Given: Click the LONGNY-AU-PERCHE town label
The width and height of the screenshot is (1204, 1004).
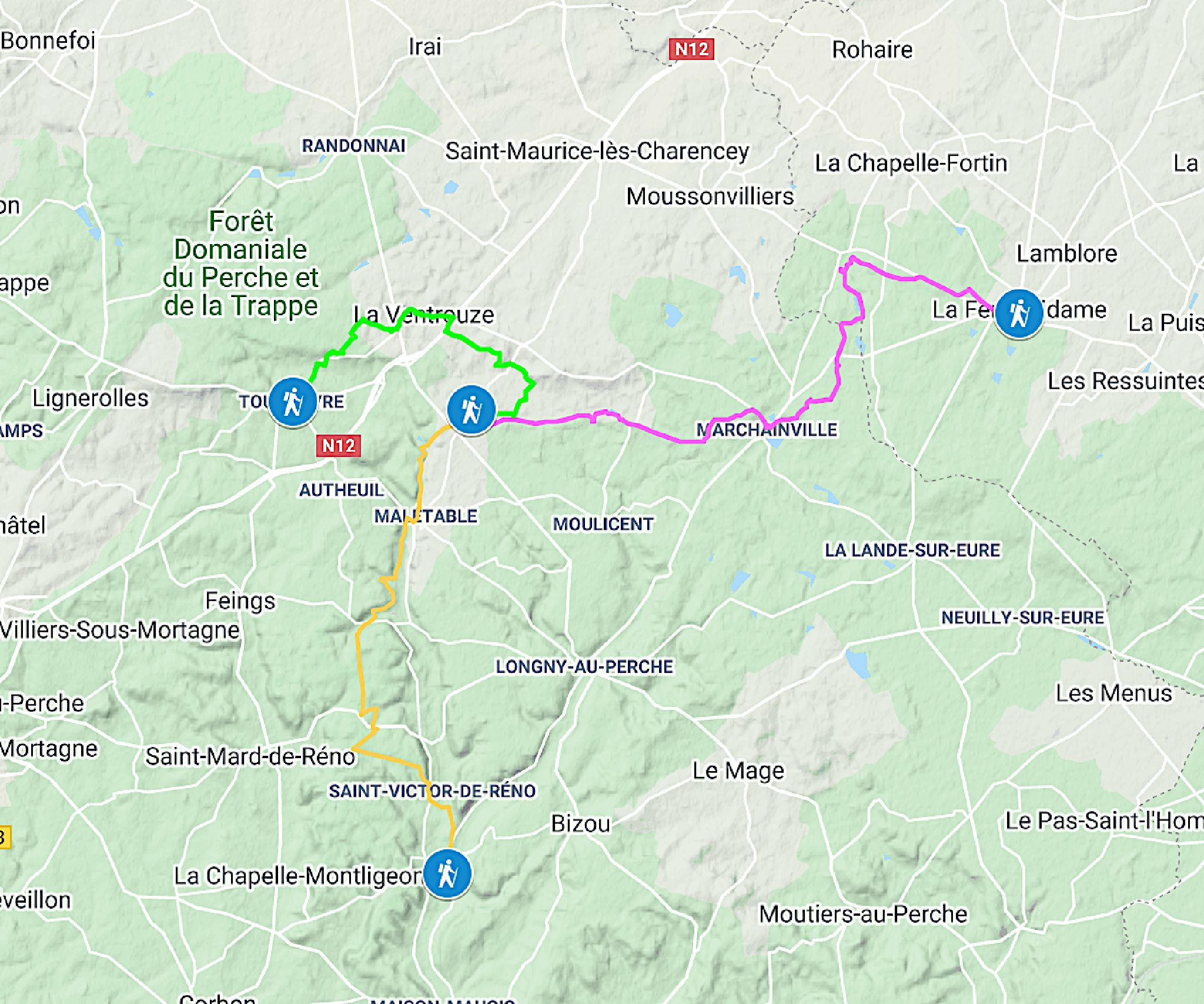Looking at the screenshot, I should 584,666.
